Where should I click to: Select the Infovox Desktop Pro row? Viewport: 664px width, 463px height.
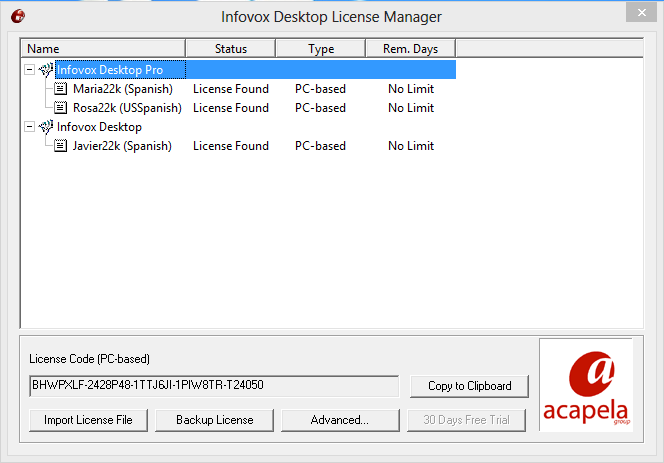pyautogui.click(x=255, y=69)
